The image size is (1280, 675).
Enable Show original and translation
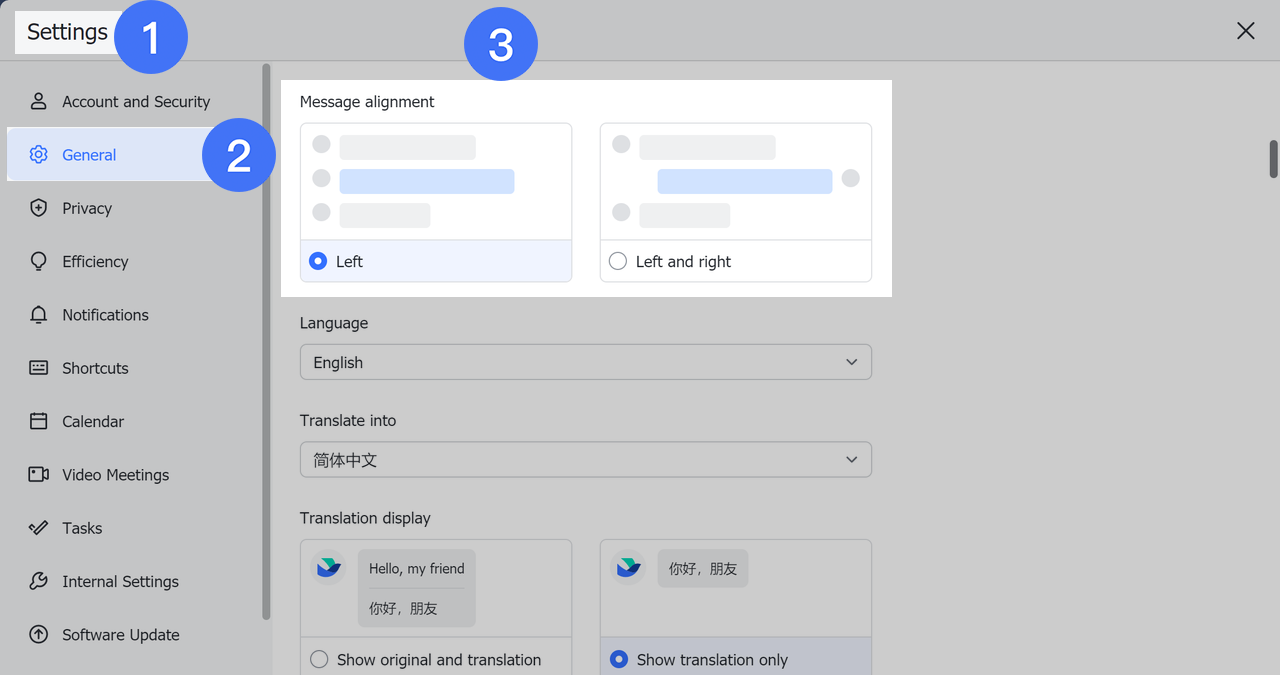coord(319,659)
